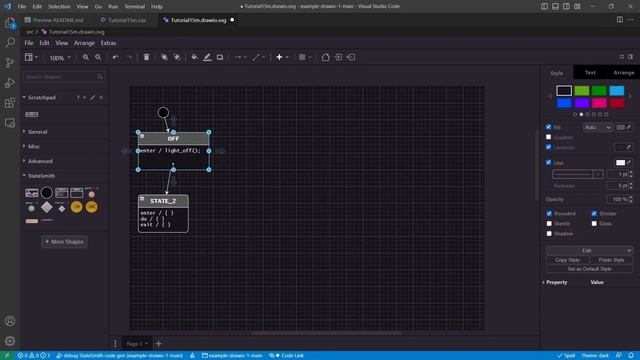Uncheck the Divider checkbox
640x360 pixels.
594,213
